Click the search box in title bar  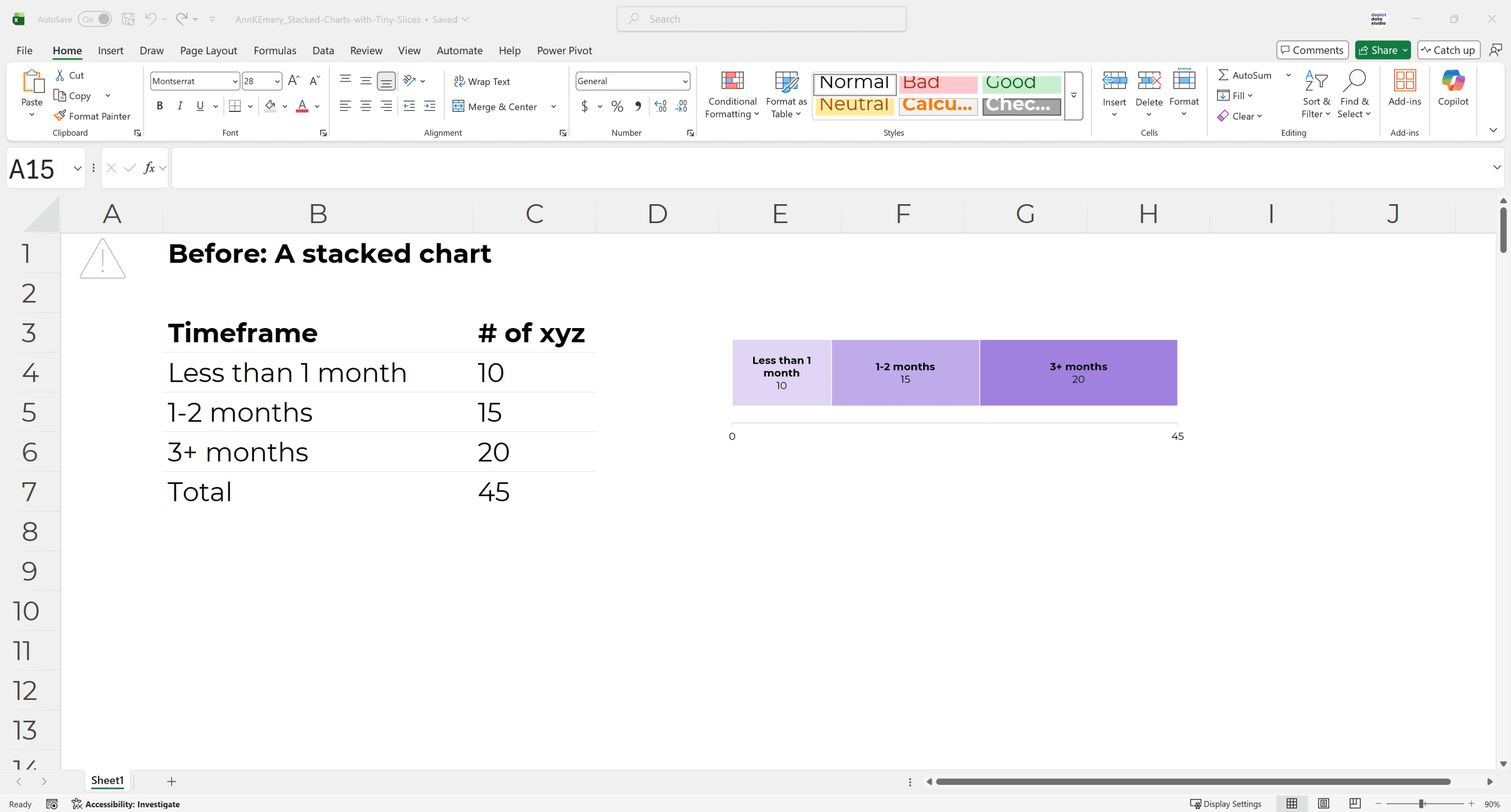point(761,19)
